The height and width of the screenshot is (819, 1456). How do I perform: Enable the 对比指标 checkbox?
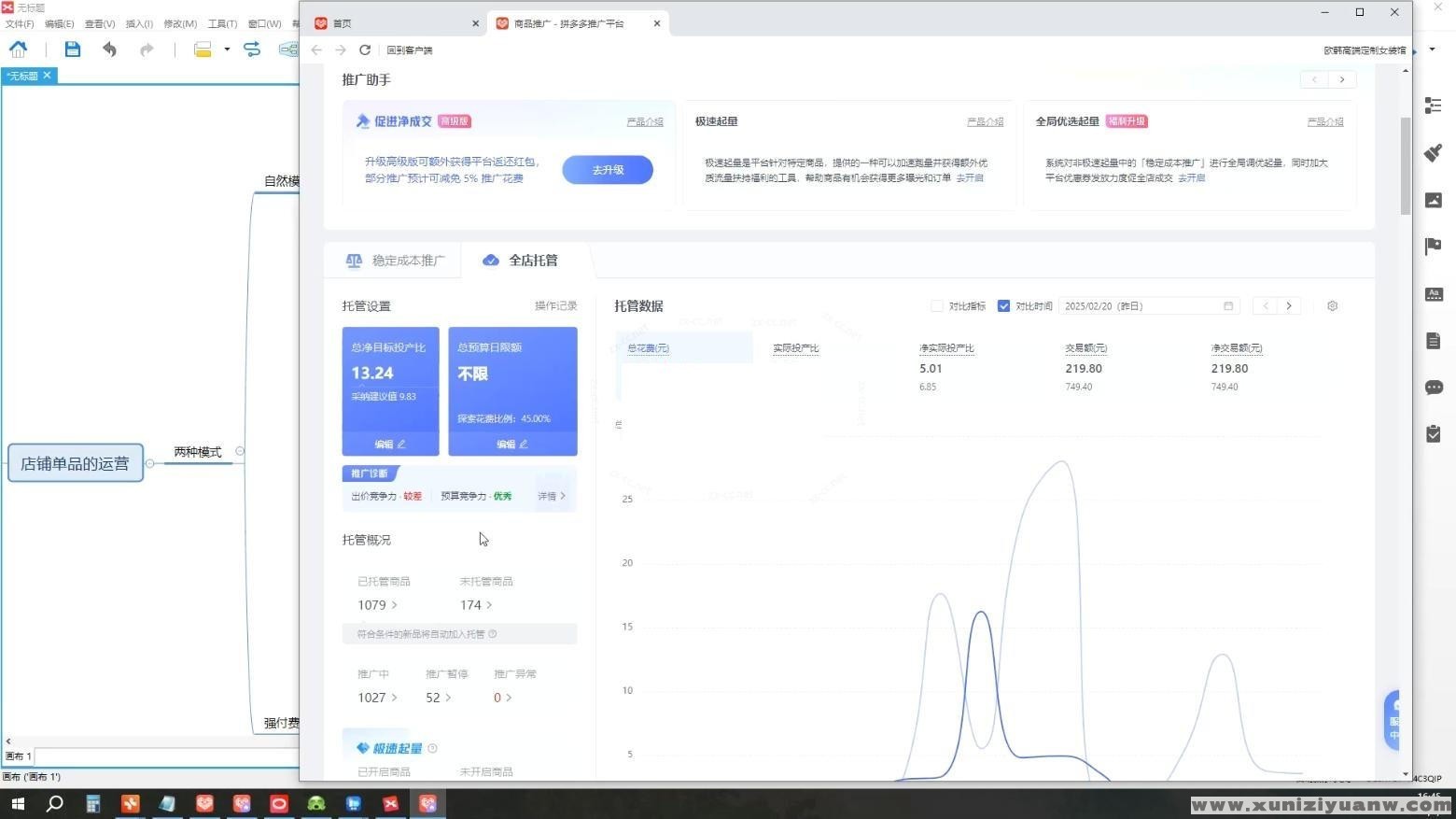pos(937,306)
